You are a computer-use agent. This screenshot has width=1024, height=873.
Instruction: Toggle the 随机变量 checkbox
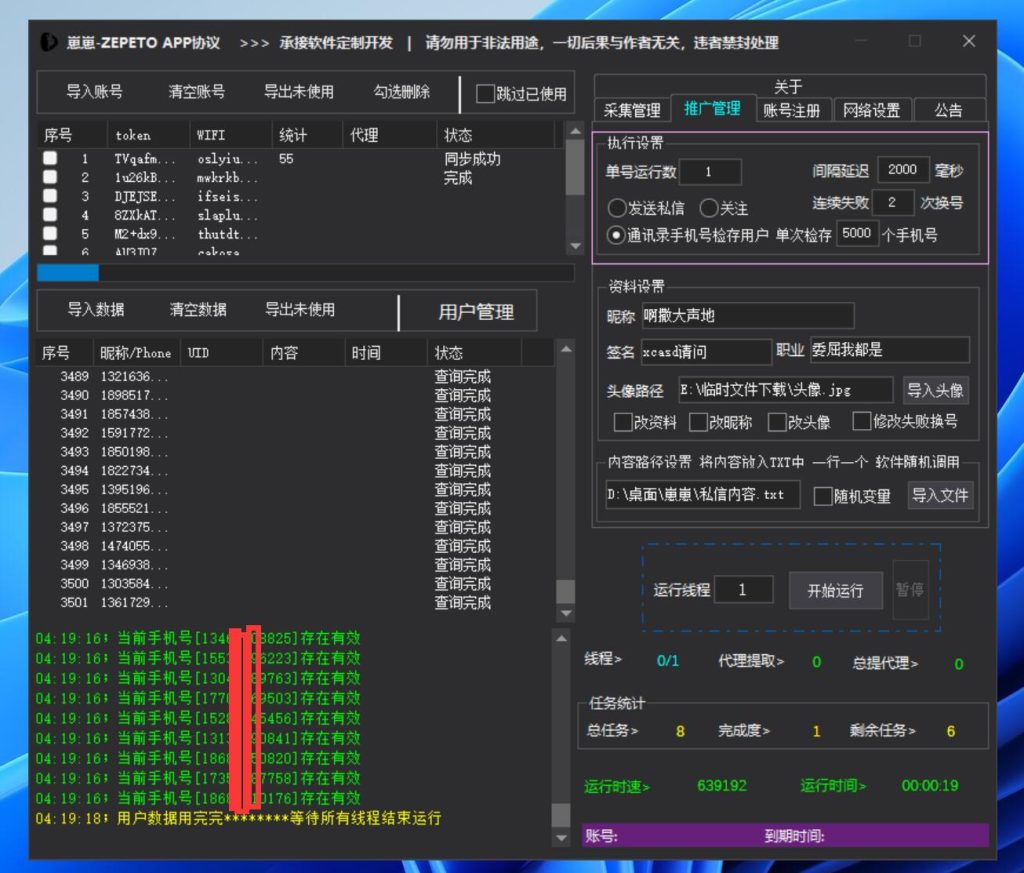tap(824, 495)
